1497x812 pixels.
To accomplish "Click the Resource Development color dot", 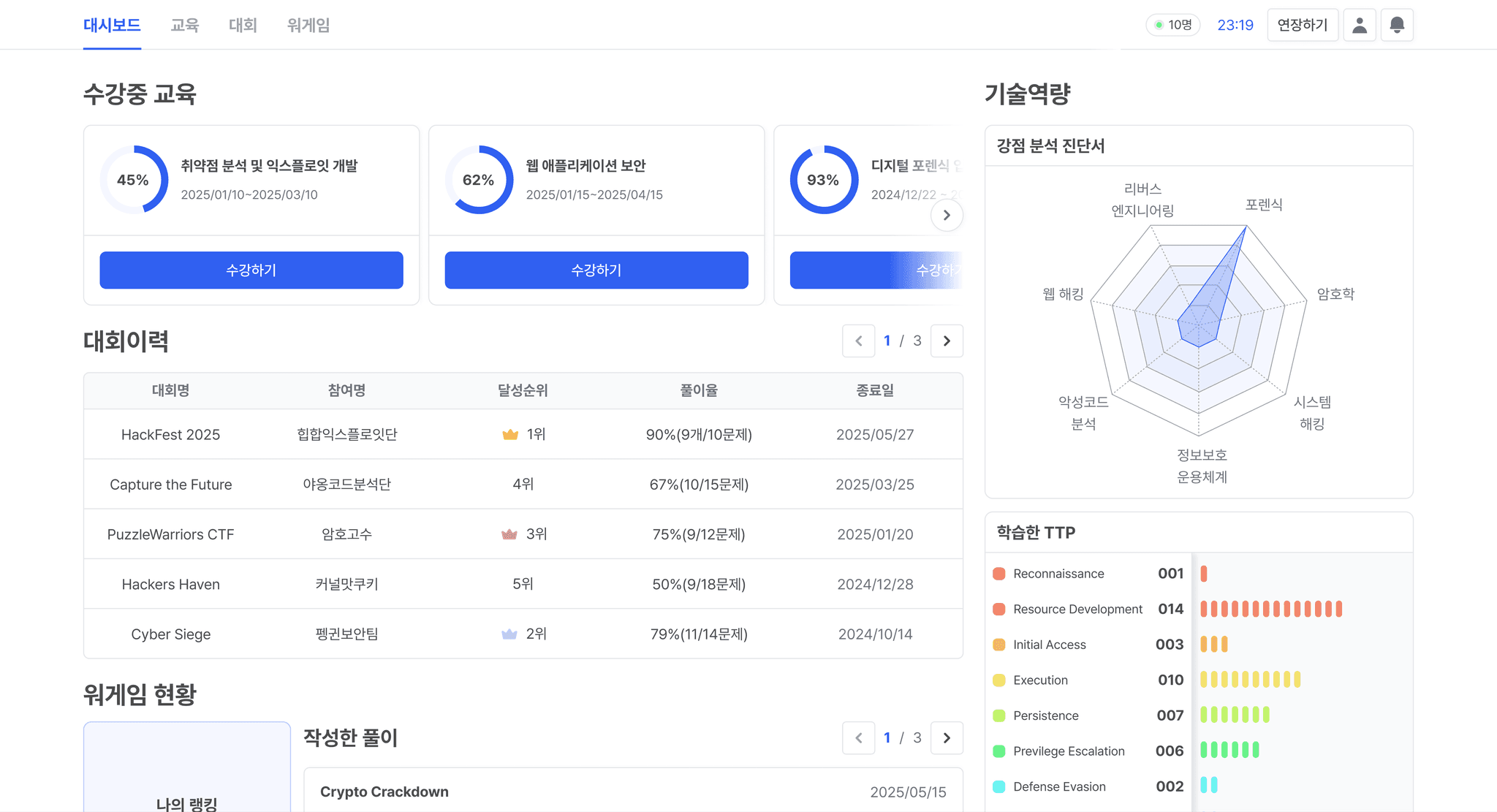I will [999, 609].
